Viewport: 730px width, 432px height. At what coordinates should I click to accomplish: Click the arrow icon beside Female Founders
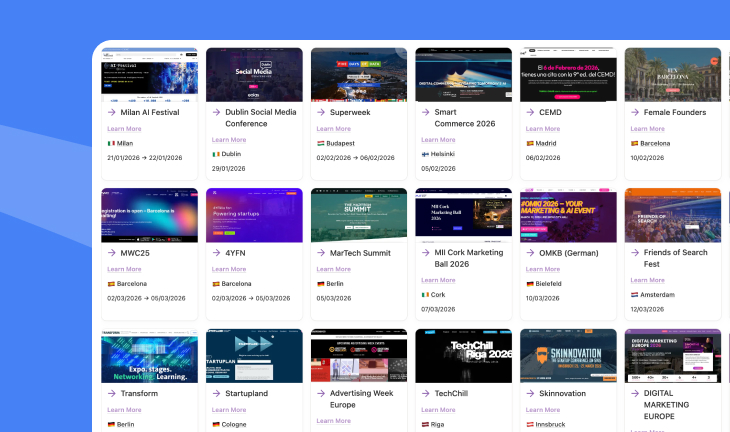[x=635, y=112]
